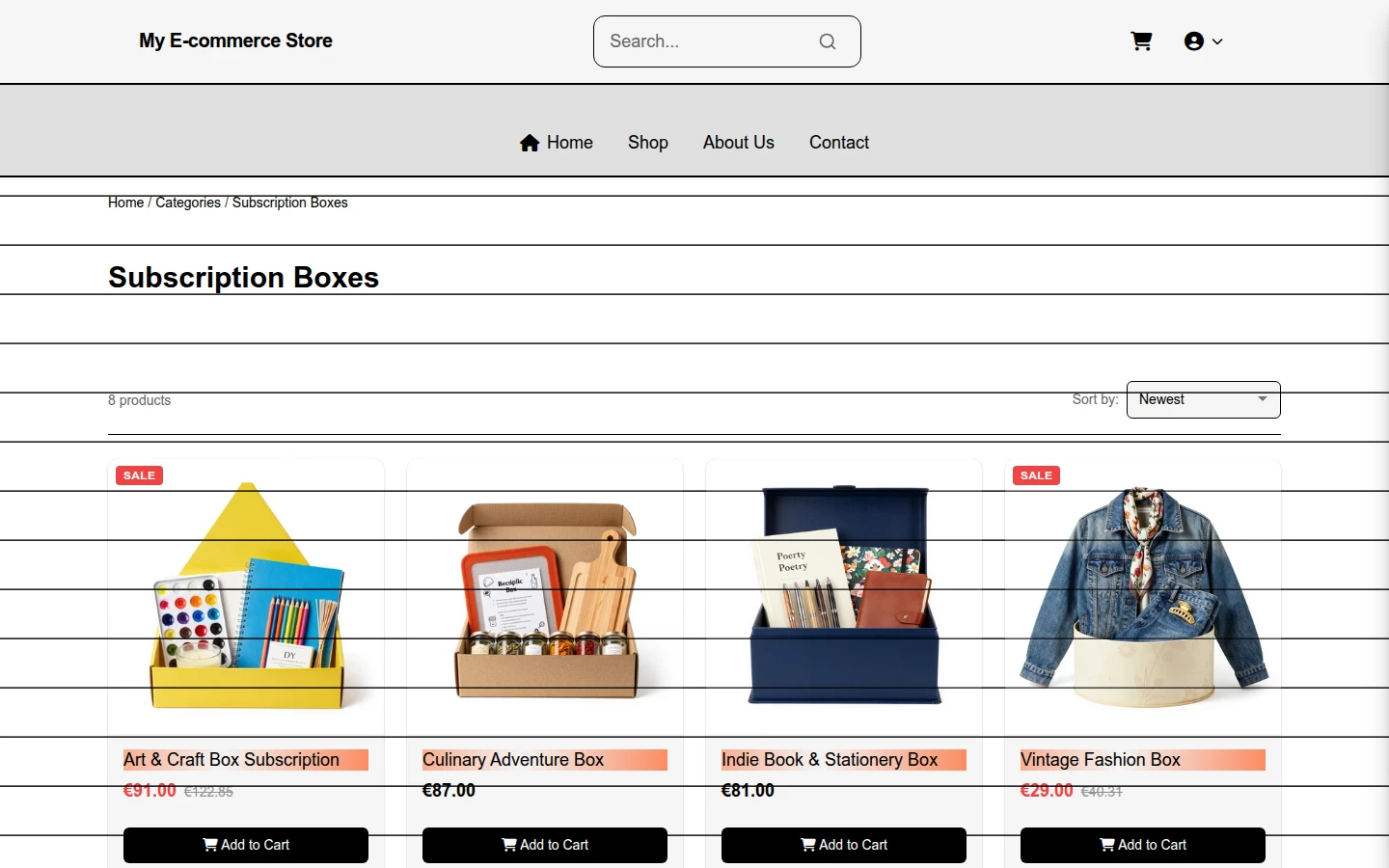Click the search magnifier icon
The height and width of the screenshot is (868, 1389).
click(x=828, y=41)
